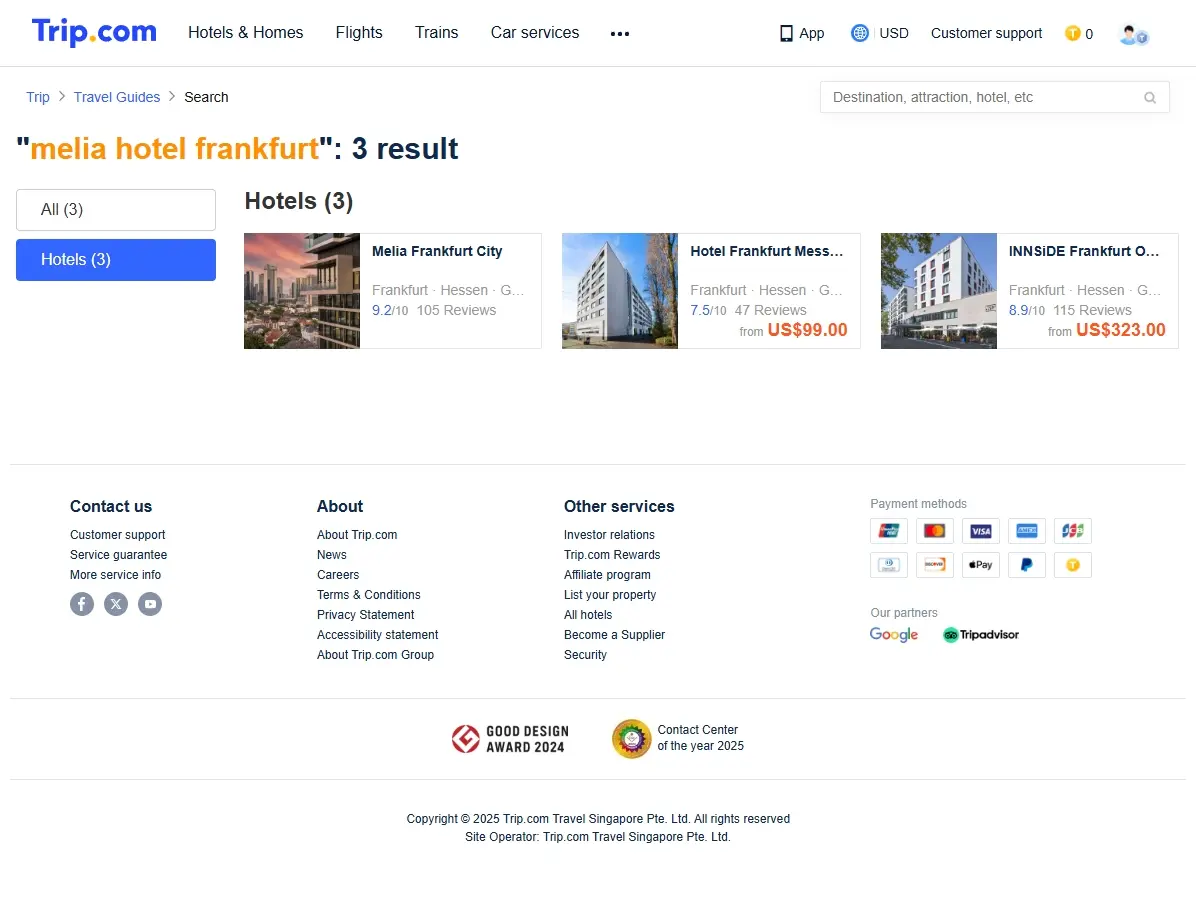This screenshot has height=921, width=1196.
Task: Click the Tripadvisor partner logo
Action: coord(981,635)
